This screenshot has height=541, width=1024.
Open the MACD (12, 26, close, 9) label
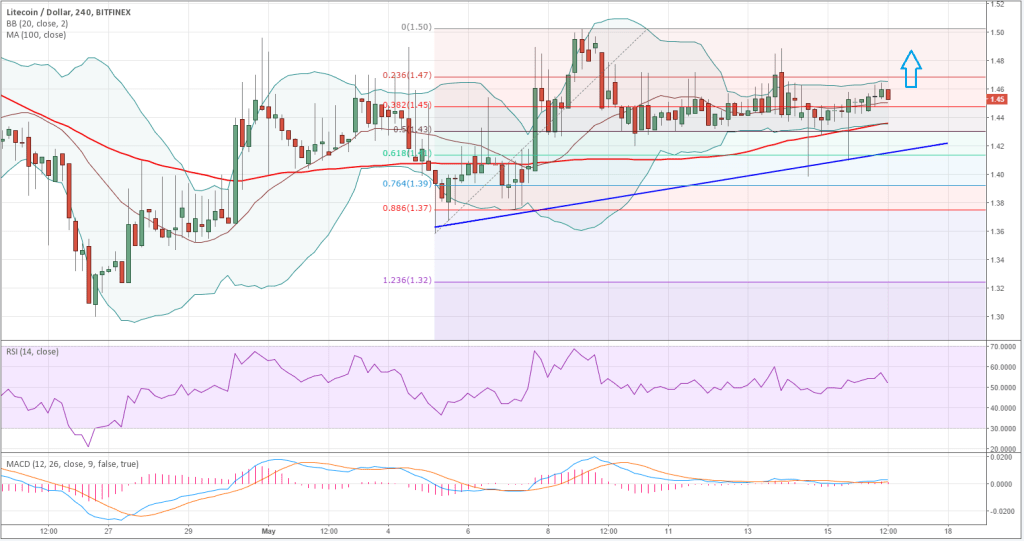tap(72, 464)
